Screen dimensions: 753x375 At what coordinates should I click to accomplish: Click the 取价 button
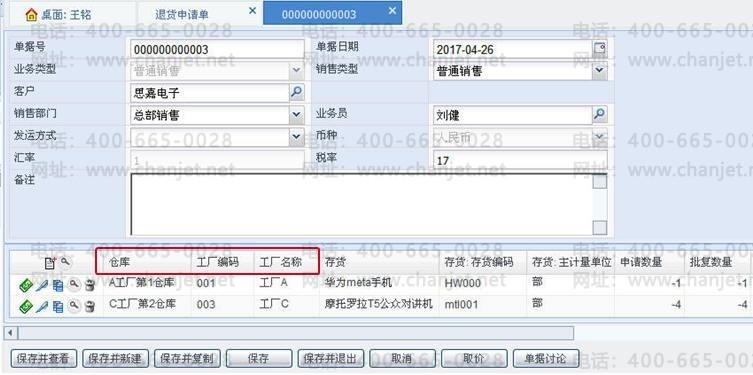[474, 358]
